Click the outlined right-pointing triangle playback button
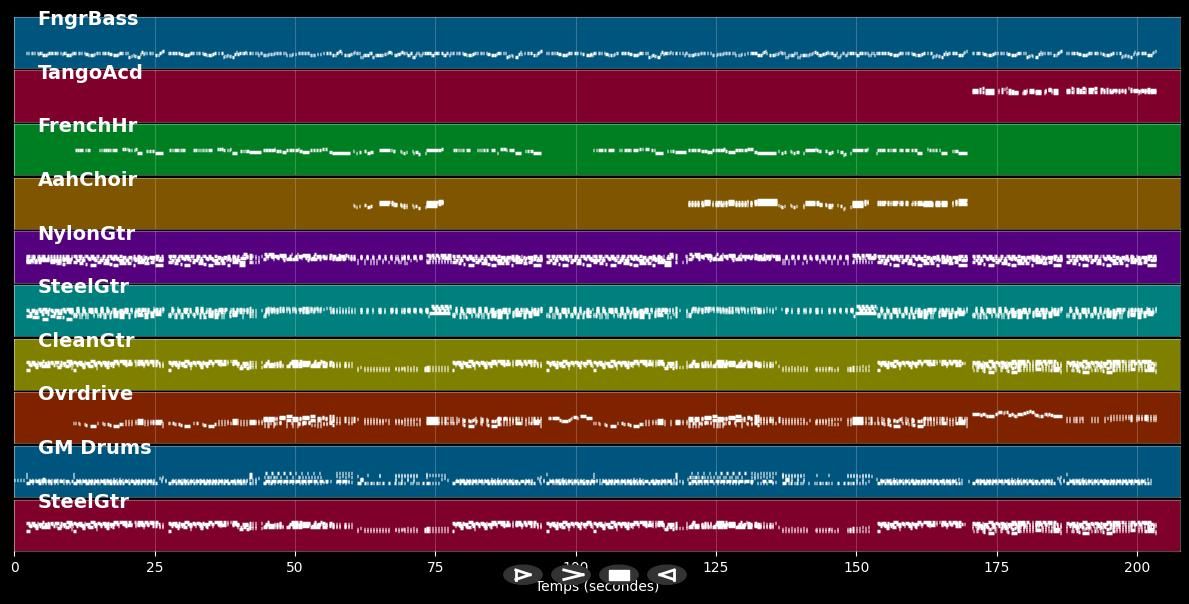This screenshot has height=604, width=1189. 522,575
